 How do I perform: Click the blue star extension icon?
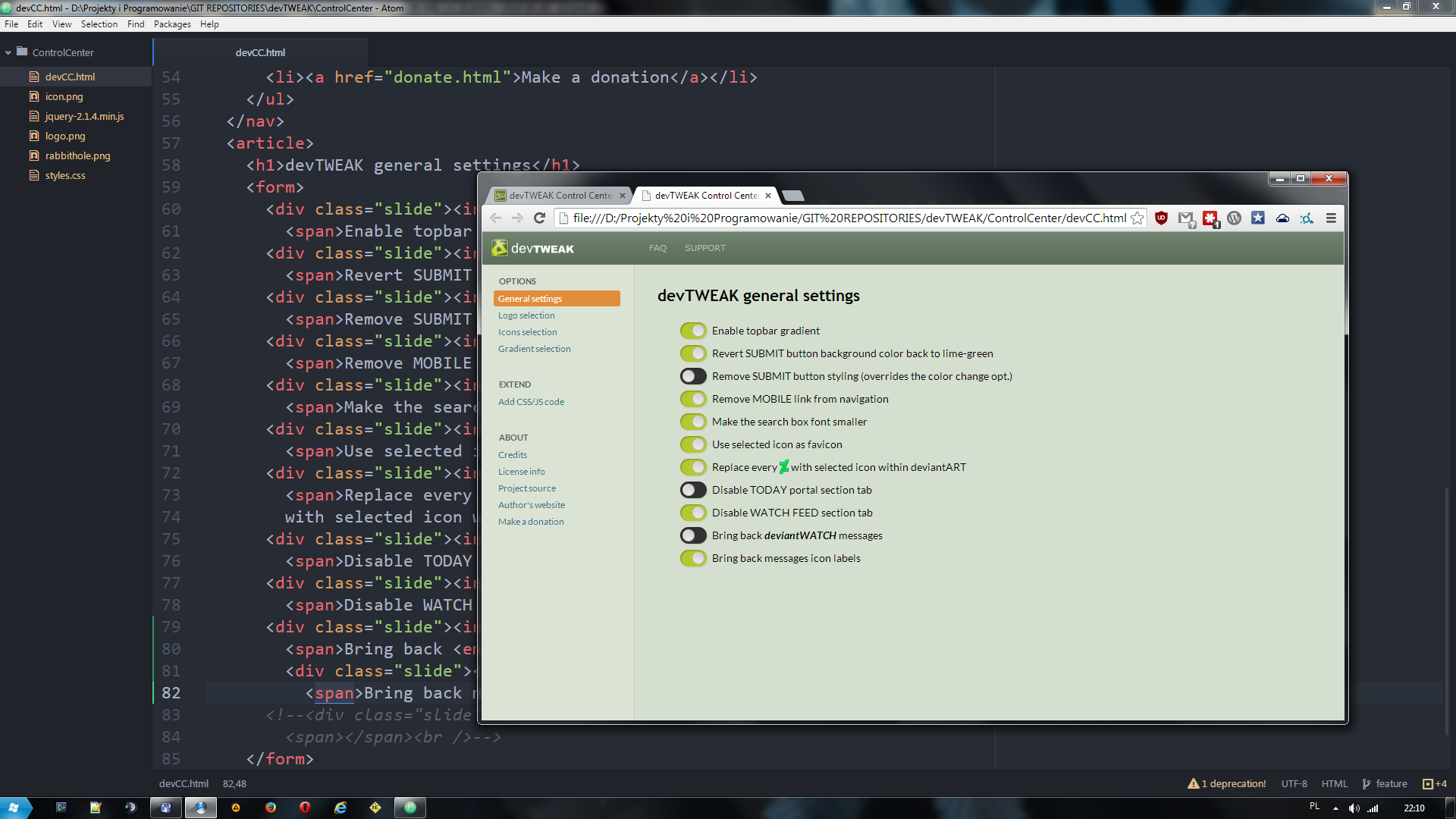1258,218
